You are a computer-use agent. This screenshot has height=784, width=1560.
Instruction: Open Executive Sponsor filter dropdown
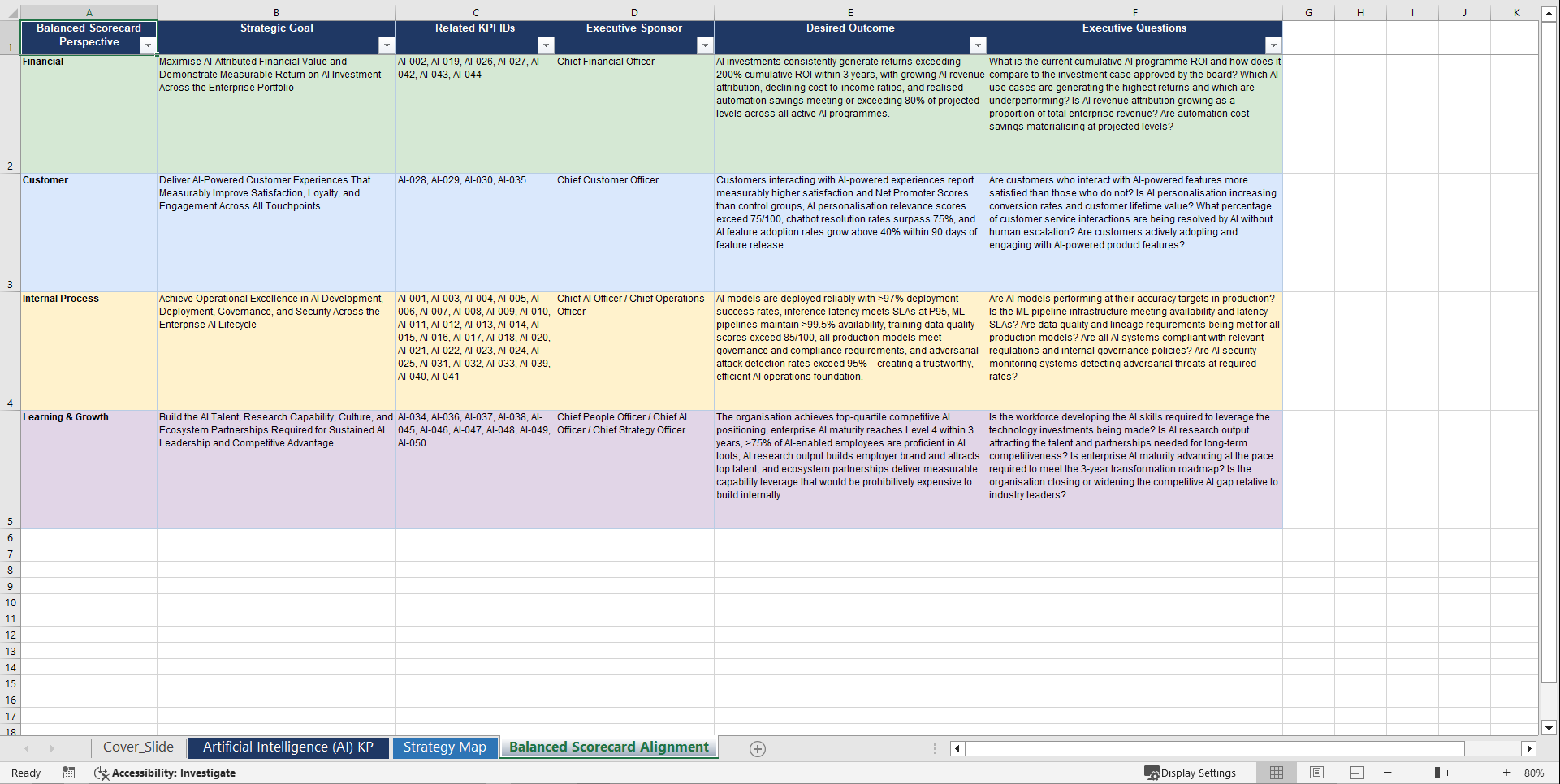tap(705, 45)
